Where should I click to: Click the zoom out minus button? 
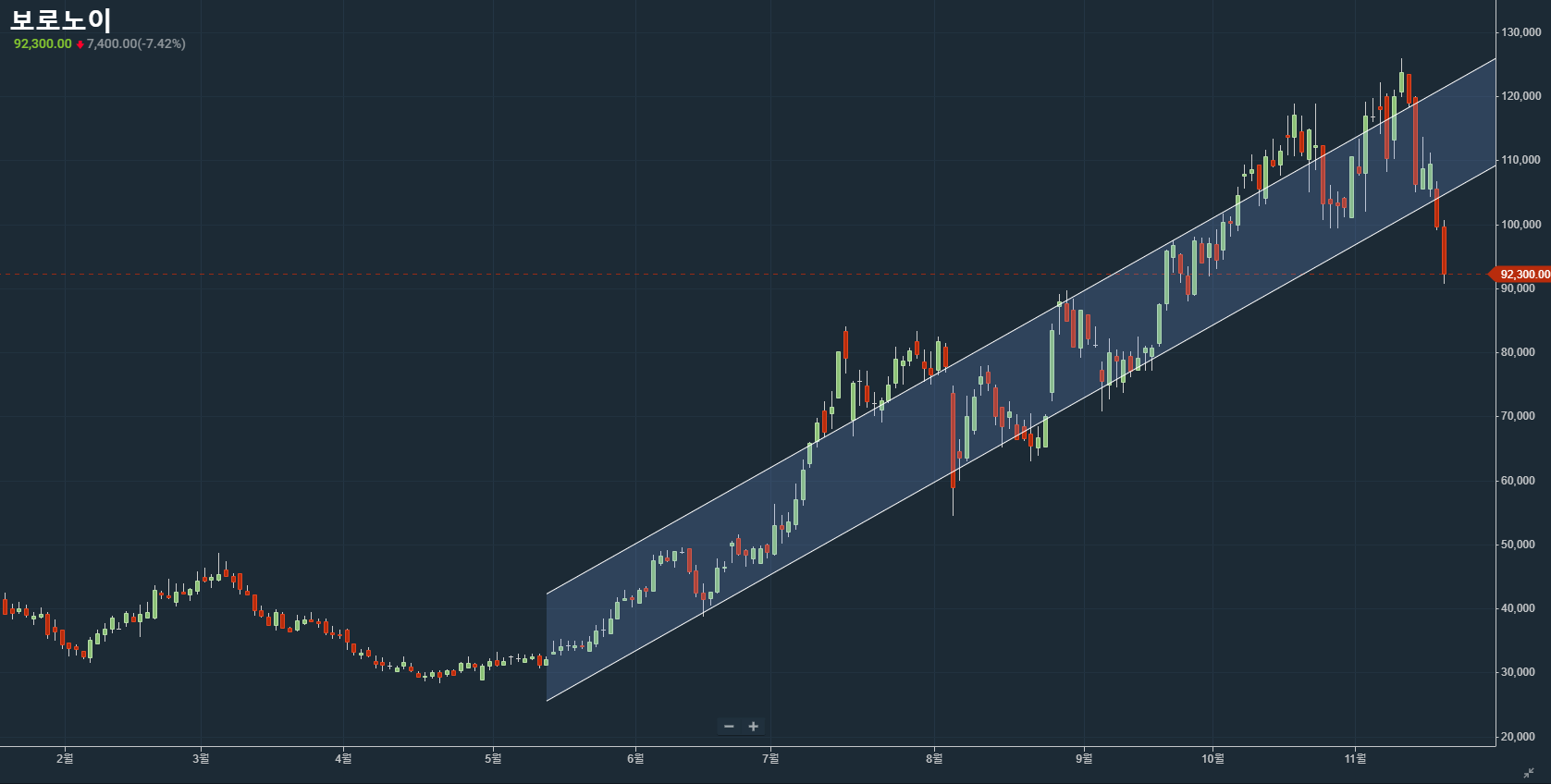click(x=729, y=727)
